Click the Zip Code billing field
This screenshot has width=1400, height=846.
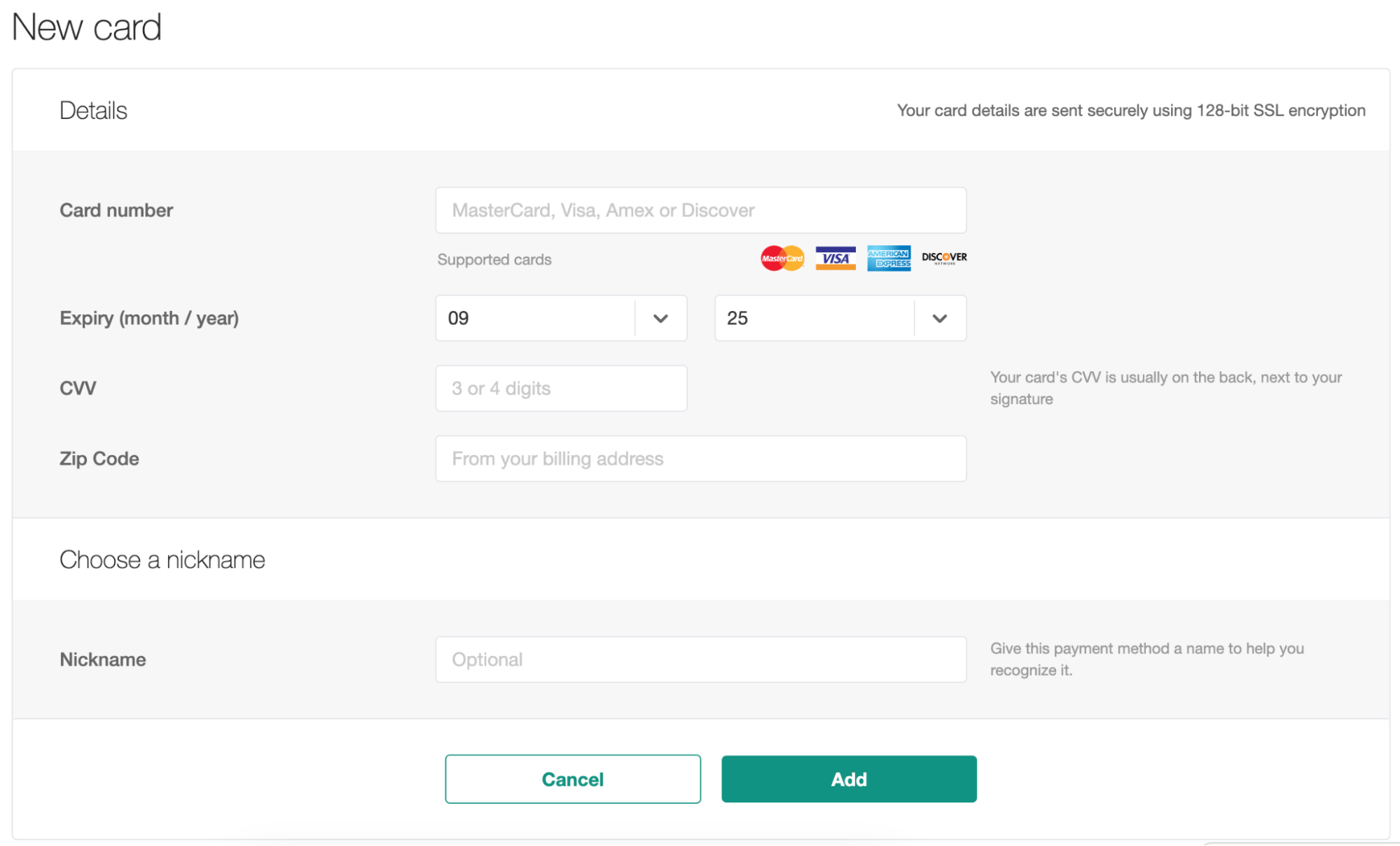[700, 459]
